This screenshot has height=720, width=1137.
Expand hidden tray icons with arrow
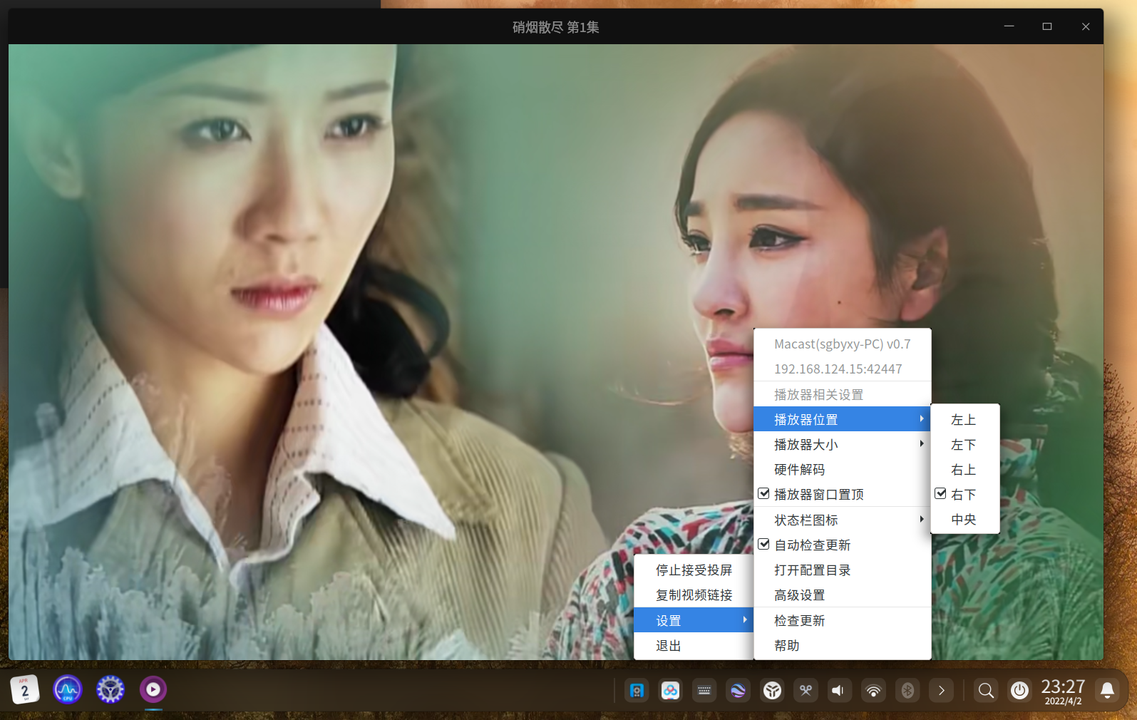[x=941, y=690]
